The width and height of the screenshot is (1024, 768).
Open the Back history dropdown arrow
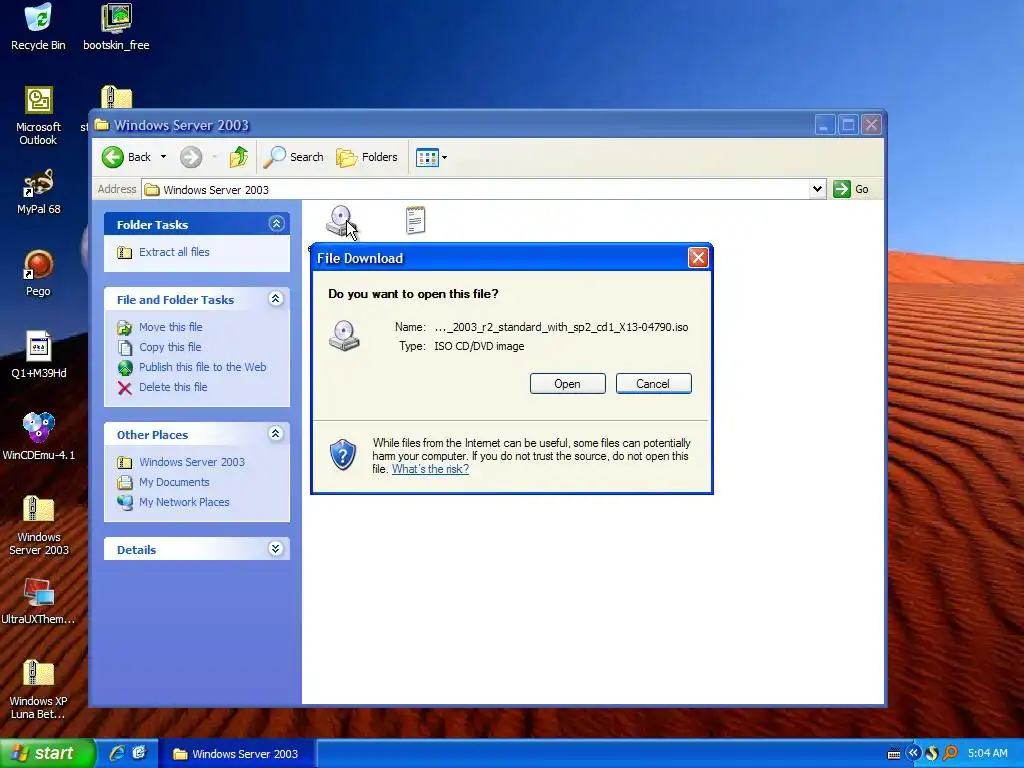tap(163, 157)
